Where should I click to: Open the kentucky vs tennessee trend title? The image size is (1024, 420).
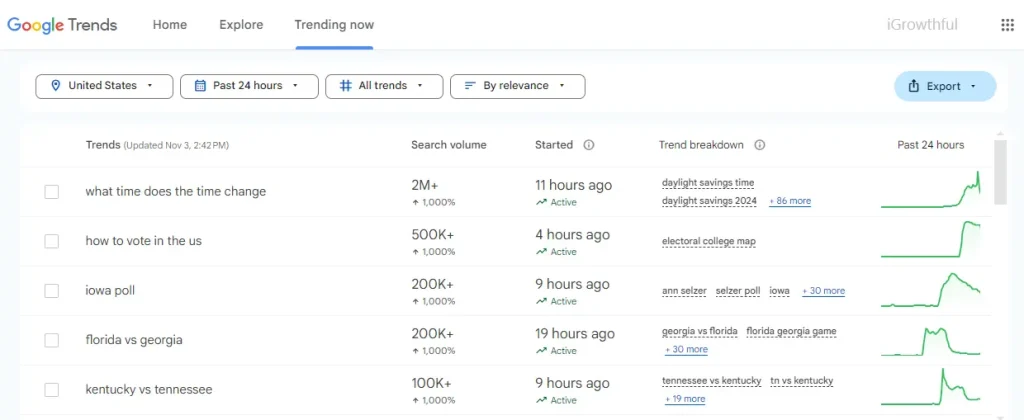149,390
